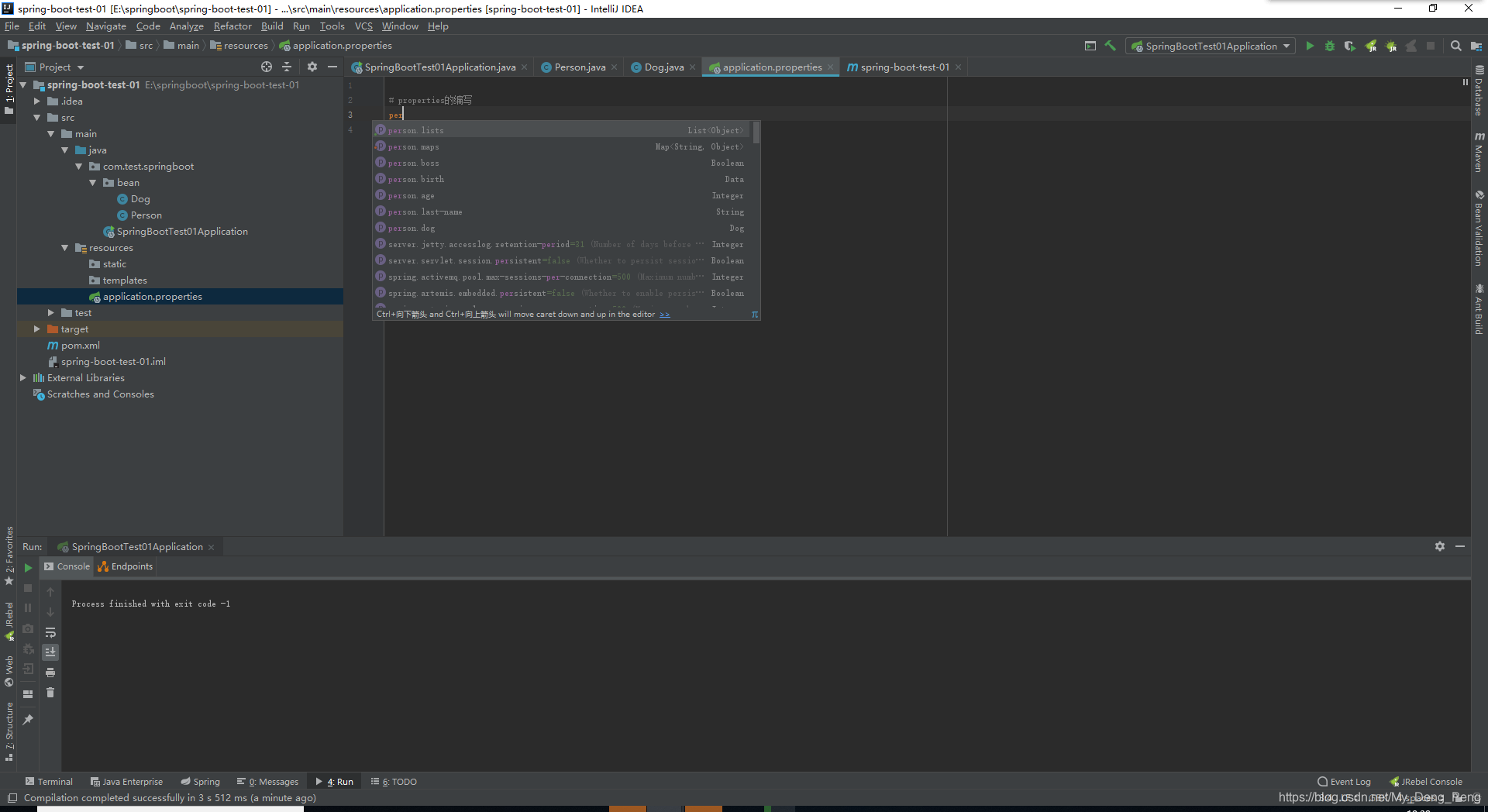The height and width of the screenshot is (812, 1488).
Task: Toggle the JRebel side panel
Action: (x=9, y=621)
